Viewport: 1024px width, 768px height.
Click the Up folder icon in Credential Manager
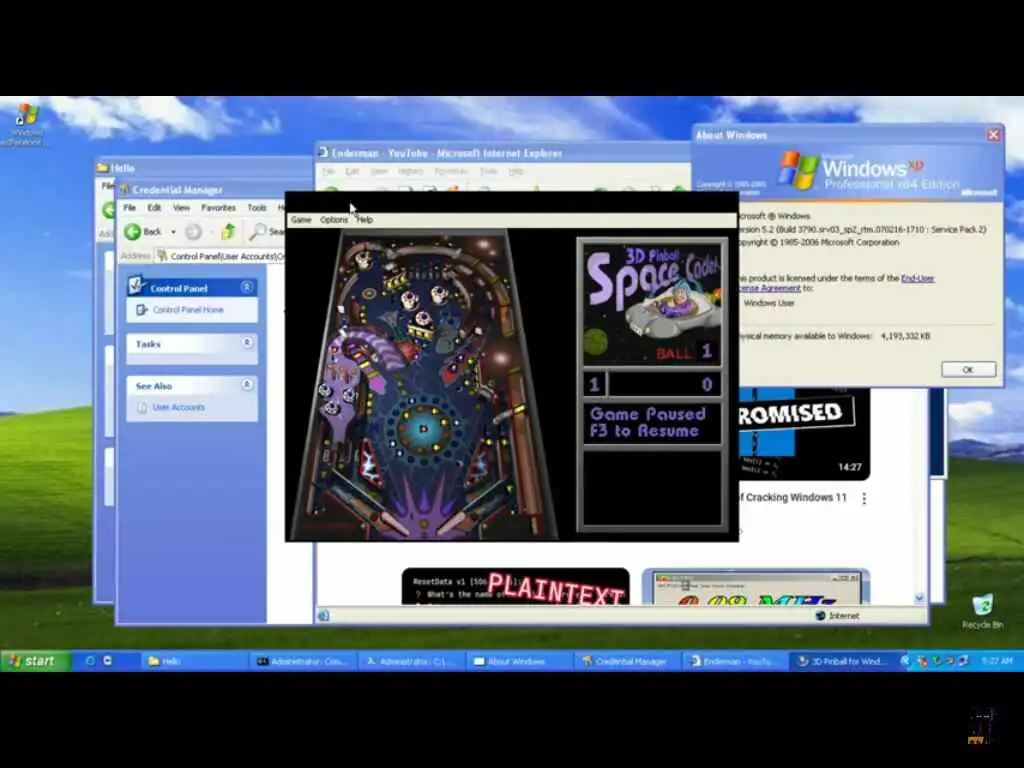[228, 232]
